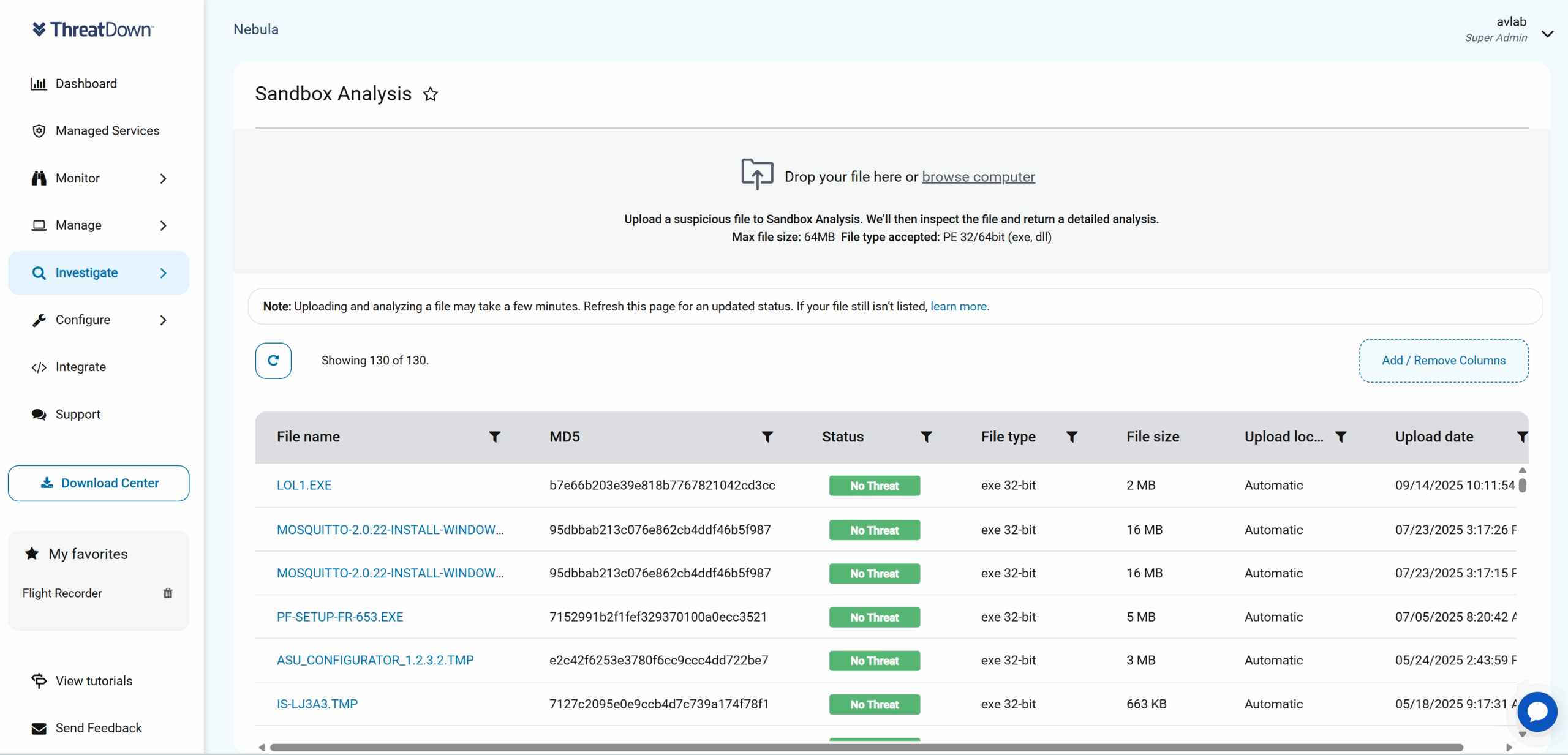
Task: Filter the File type column
Action: (x=1072, y=437)
